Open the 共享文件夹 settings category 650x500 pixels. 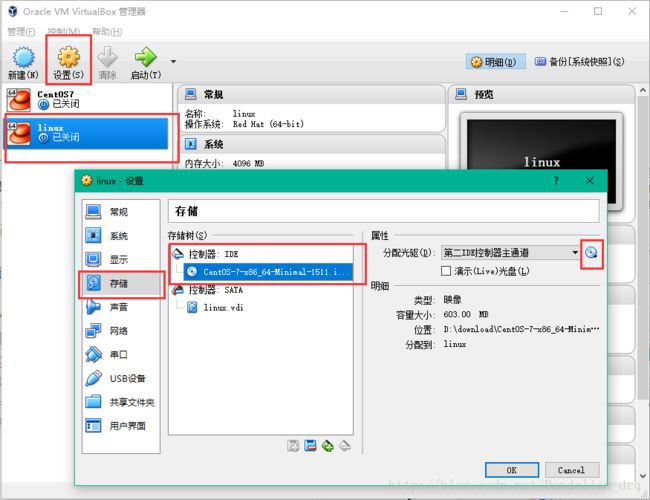(121, 402)
